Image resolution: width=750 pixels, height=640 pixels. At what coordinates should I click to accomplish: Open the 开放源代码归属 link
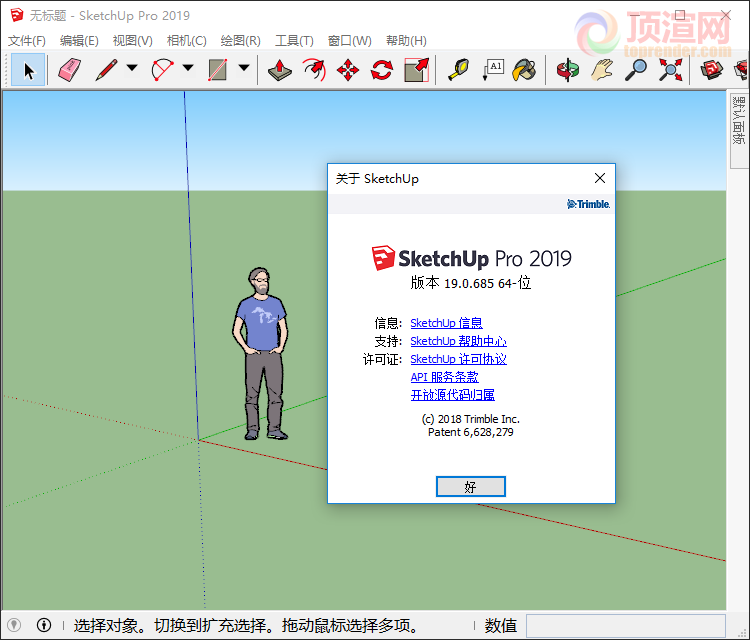tap(452, 395)
